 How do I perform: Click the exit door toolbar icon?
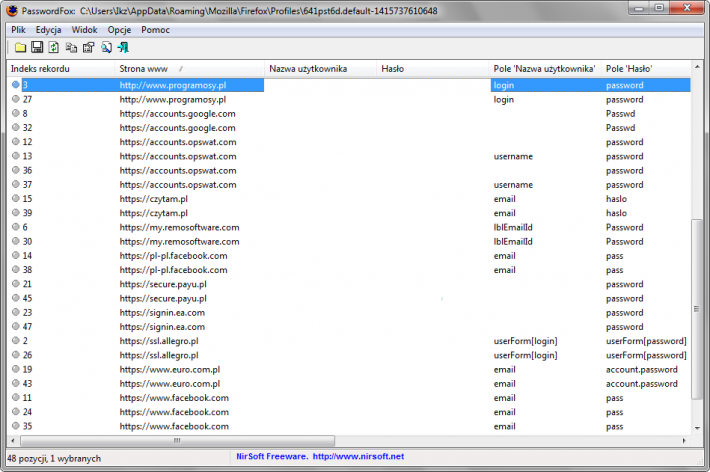coord(123,47)
